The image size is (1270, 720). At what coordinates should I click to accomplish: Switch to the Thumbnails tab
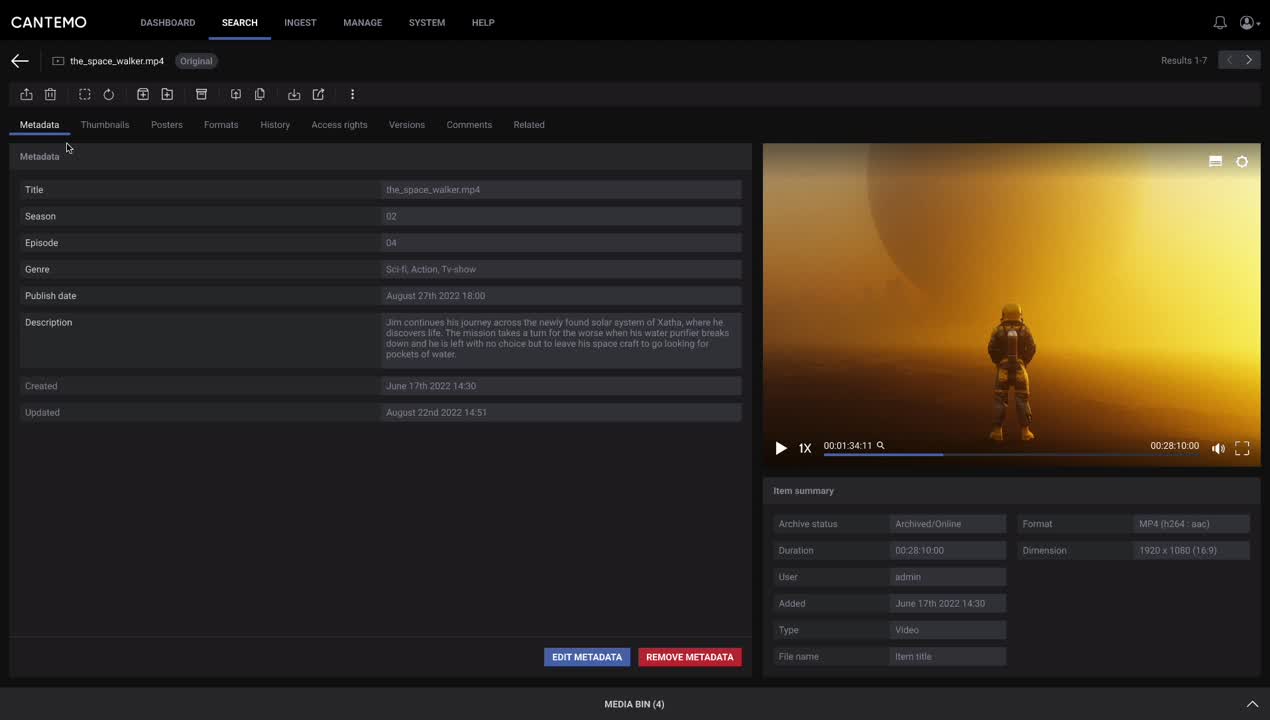pos(105,125)
